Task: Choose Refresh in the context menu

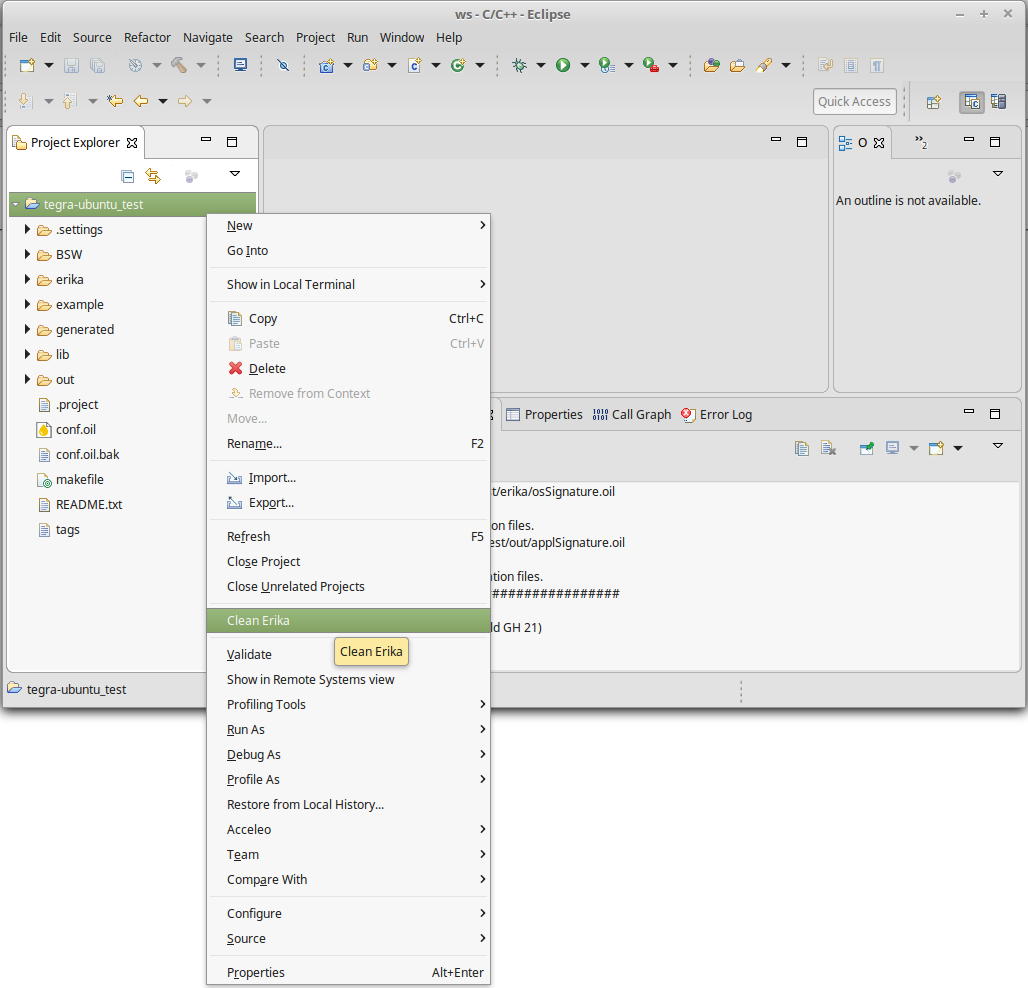Action: [348, 536]
